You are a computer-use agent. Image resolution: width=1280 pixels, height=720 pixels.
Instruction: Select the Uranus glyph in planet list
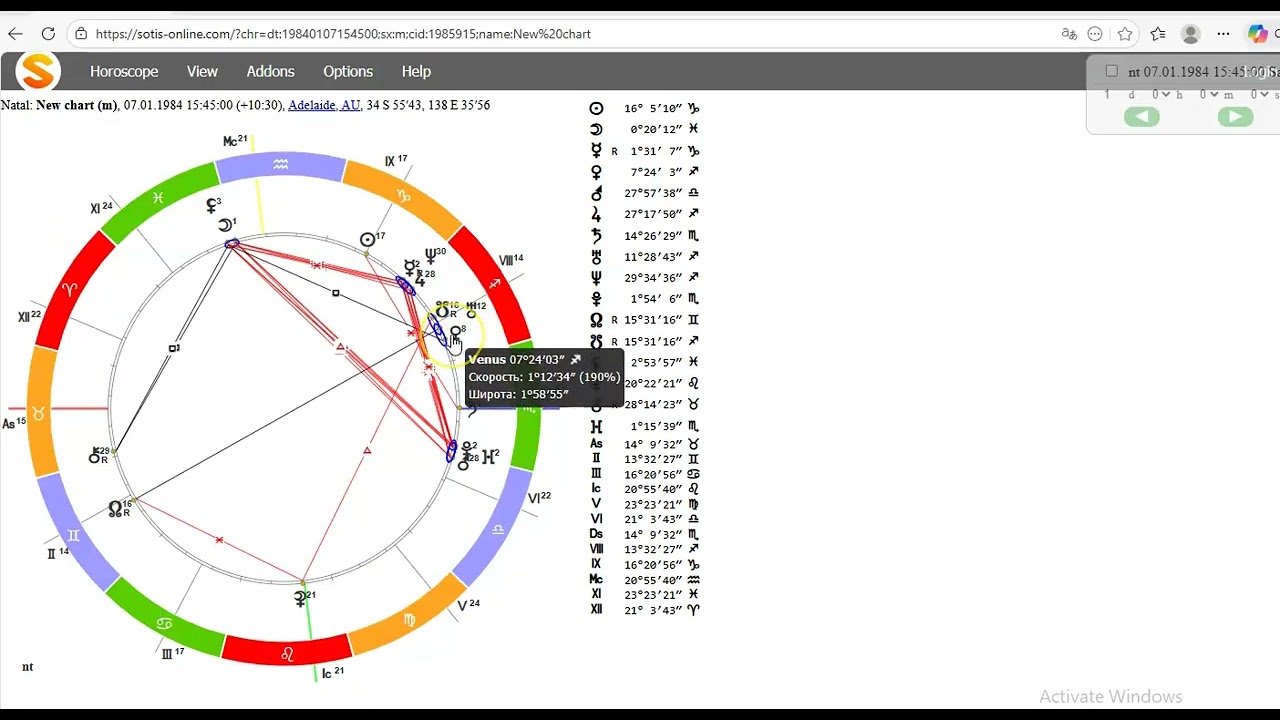[x=596, y=256]
